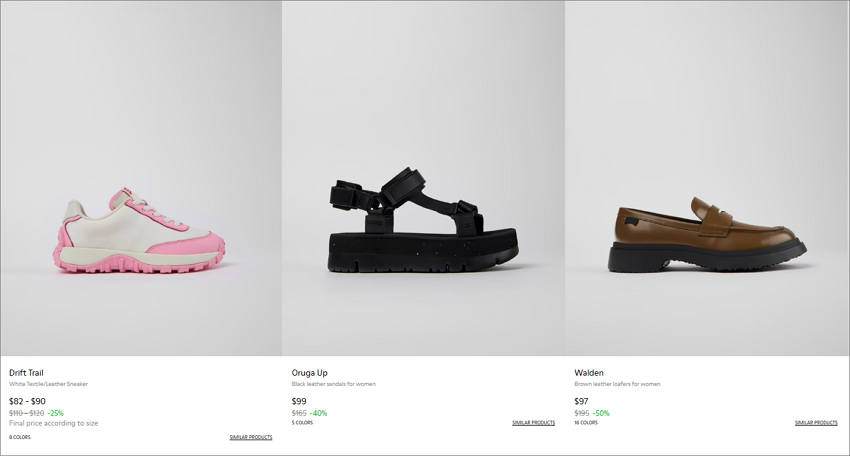Click the Walden product title
This screenshot has height=456, width=850.
coord(589,373)
